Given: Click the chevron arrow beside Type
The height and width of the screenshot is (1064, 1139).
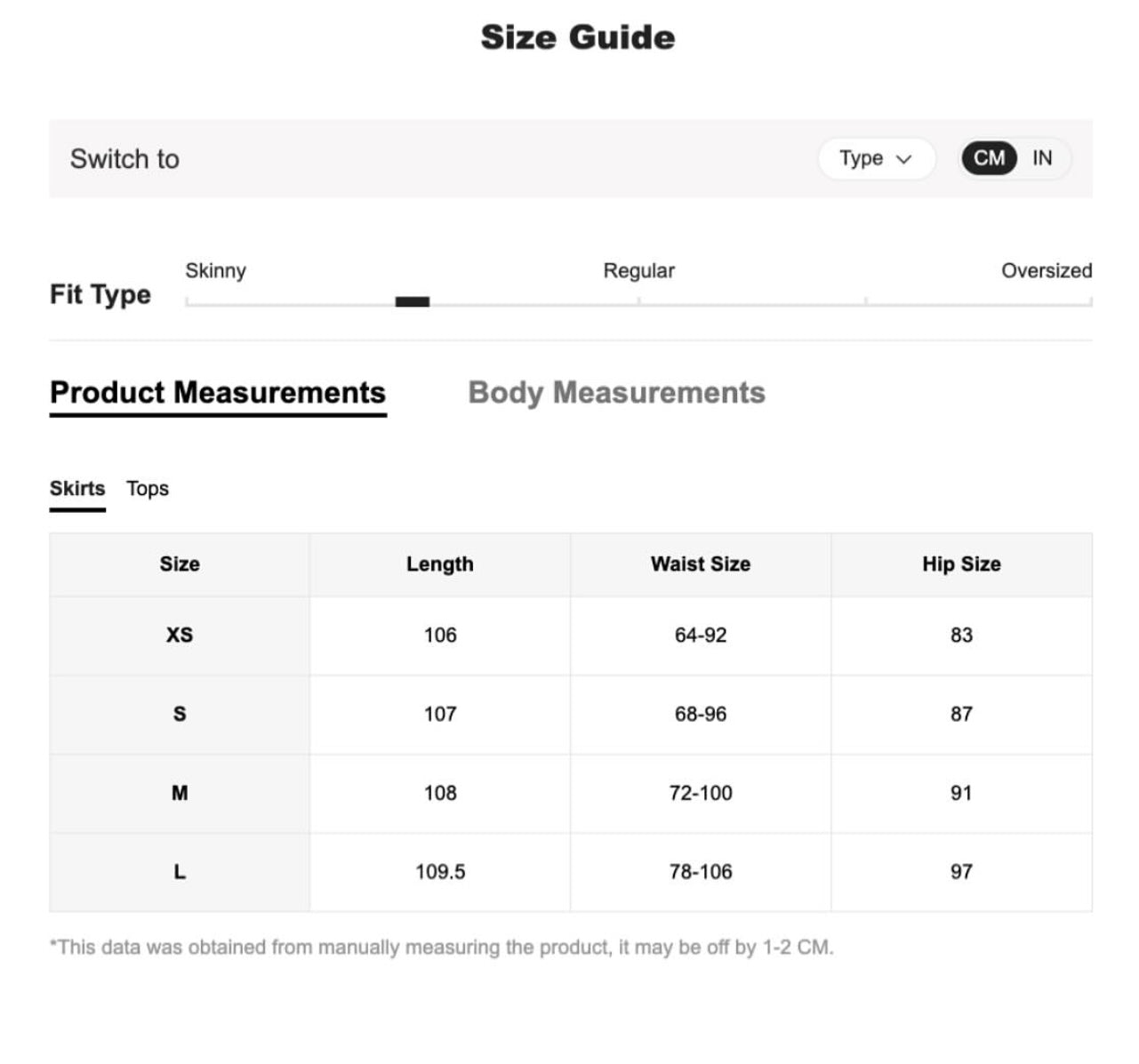Looking at the screenshot, I should [904, 160].
